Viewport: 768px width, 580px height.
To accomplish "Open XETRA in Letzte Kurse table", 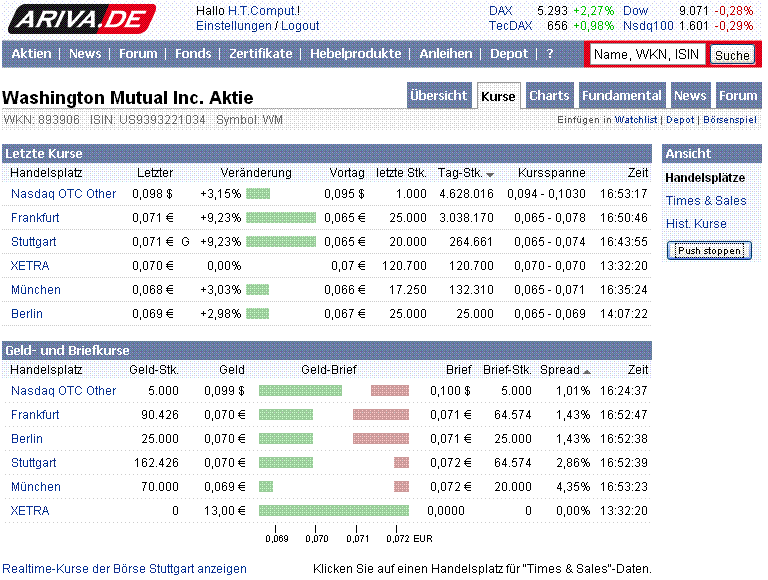I will [30, 266].
